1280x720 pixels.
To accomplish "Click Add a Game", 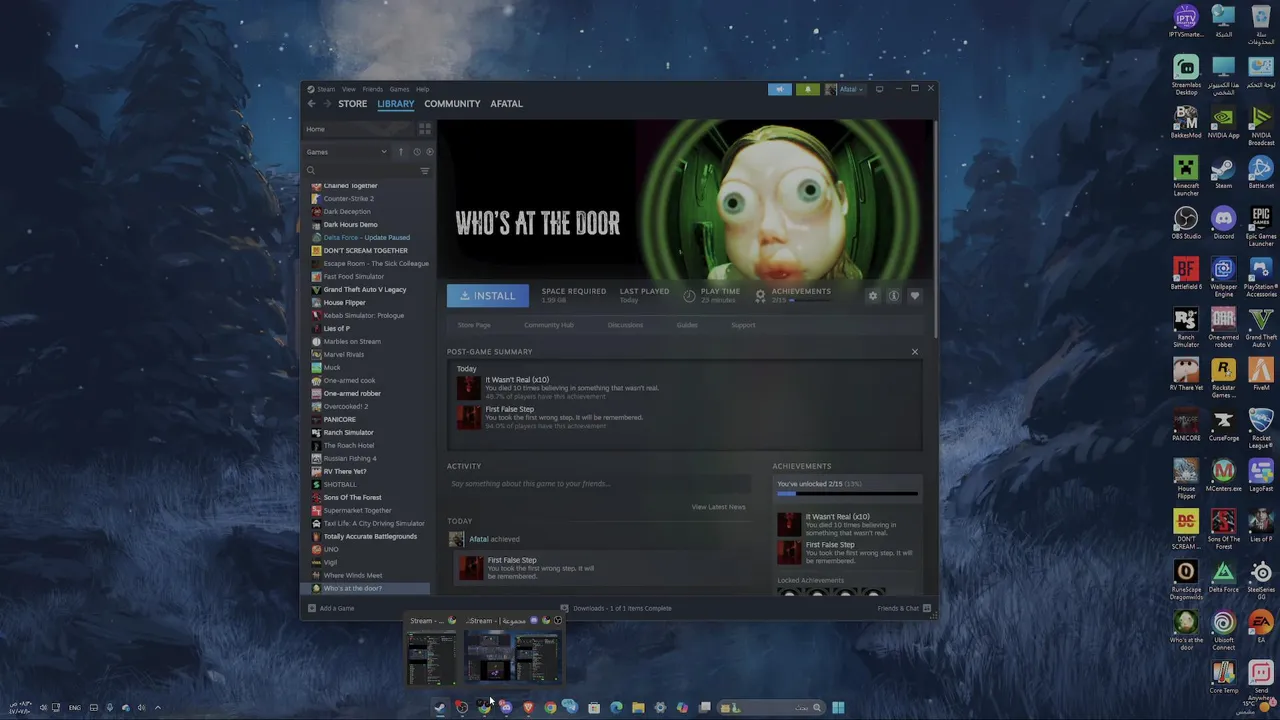I will pyautogui.click(x=332, y=608).
